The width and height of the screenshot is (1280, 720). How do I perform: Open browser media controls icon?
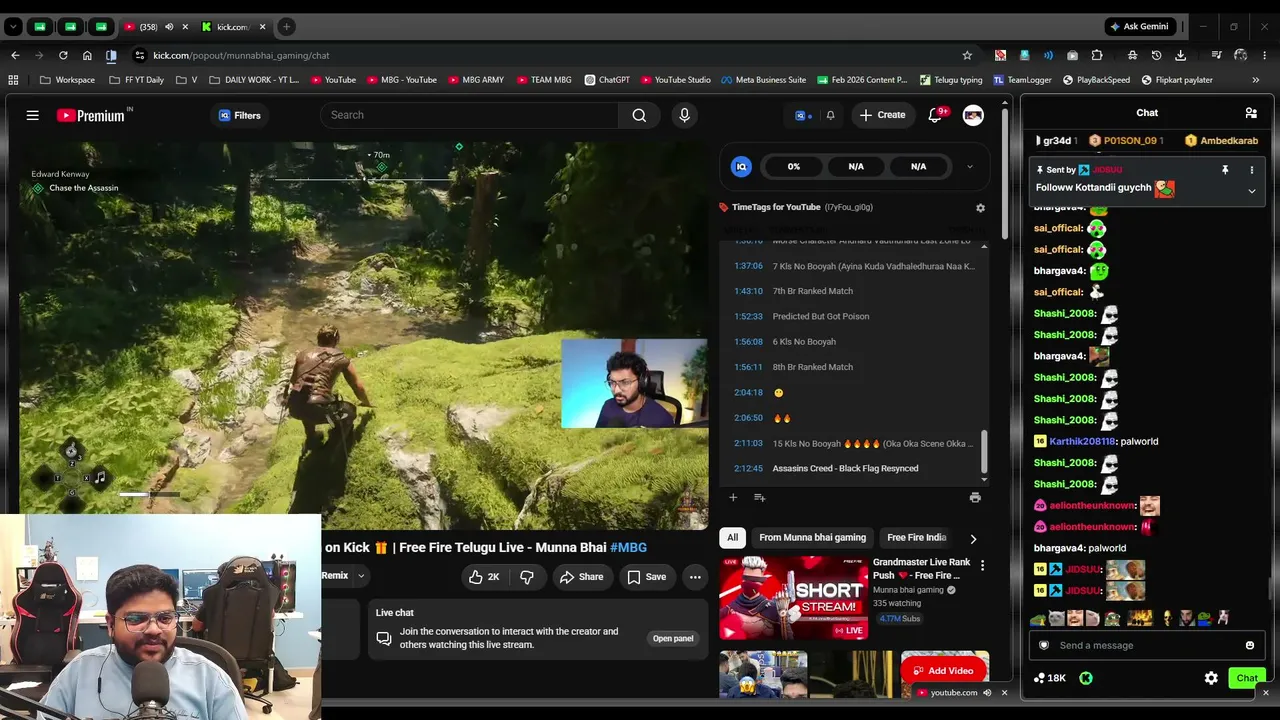pyautogui.click(x=1216, y=55)
